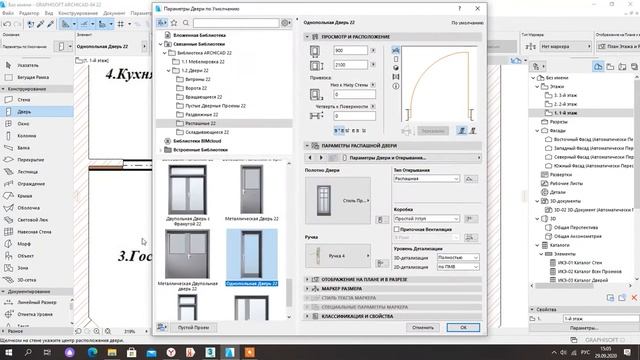Open the Нет маркера marker type dropdown
Screen dimensions: 640x360
pyautogui.click(x=566, y=47)
